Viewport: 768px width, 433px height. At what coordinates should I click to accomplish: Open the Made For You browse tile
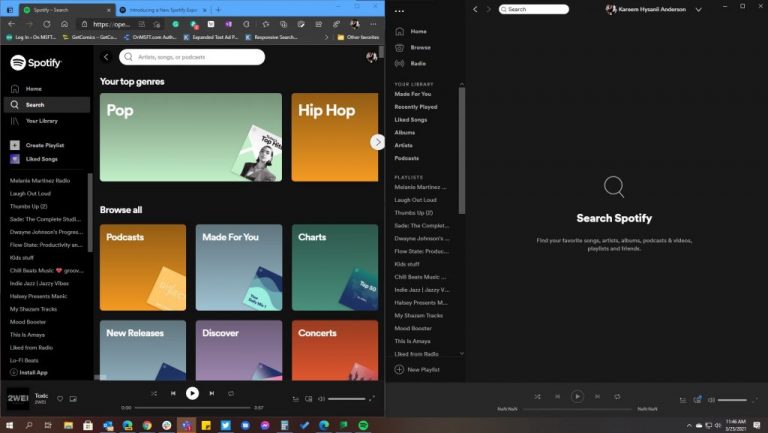[239, 267]
